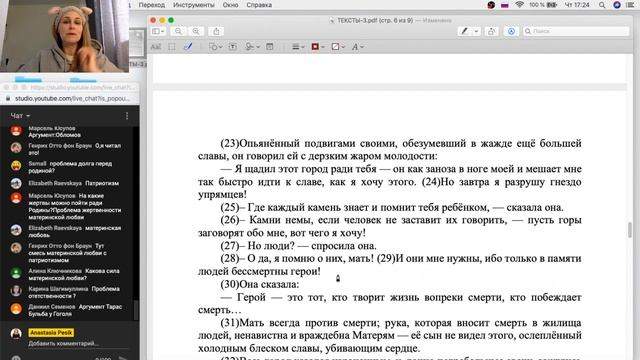Open the Share button in Preview toolbar
This screenshot has width=640, height=360.
pos(216,31)
